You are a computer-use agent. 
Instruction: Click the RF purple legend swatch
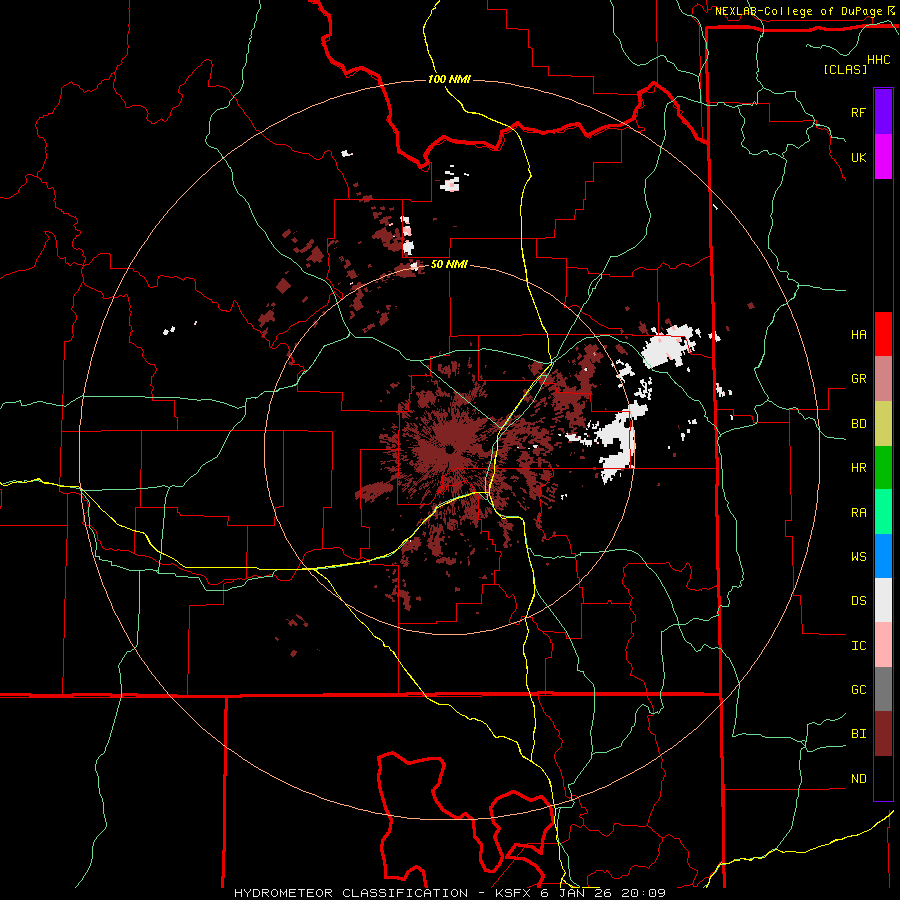(x=883, y=112)
